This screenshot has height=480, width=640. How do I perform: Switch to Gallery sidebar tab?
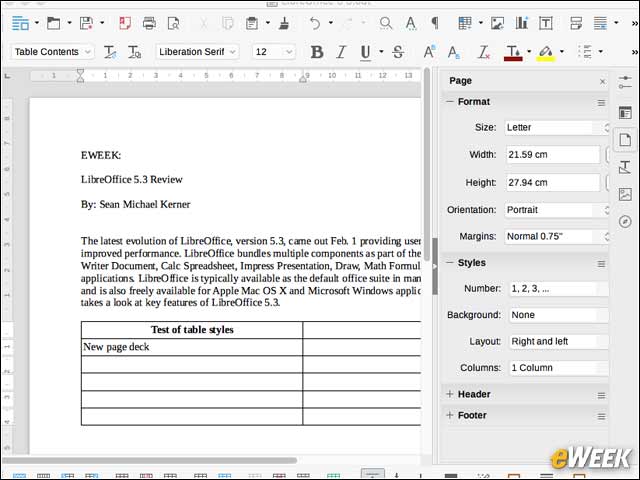(x=625, y=194)
